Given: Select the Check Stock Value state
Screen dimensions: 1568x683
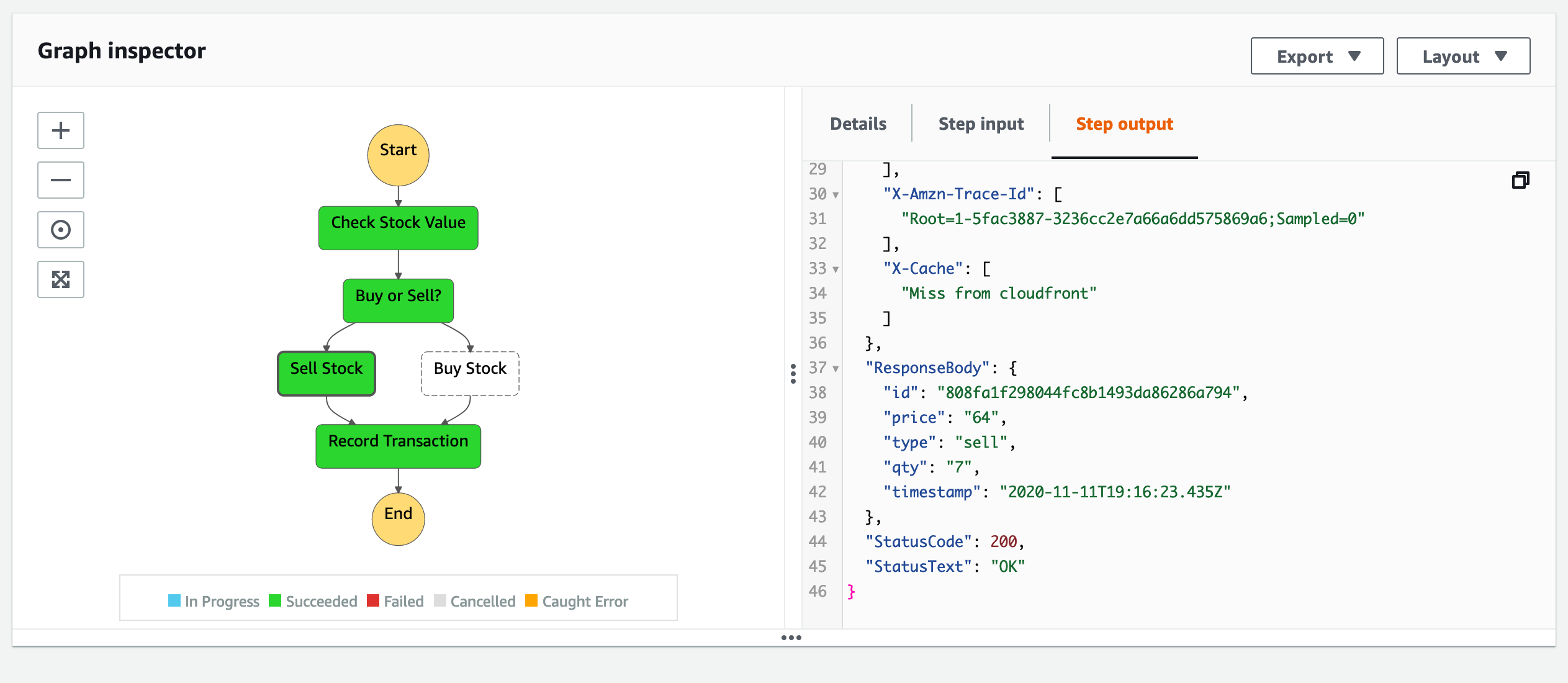Looking at the screenshot, I should 398,228.
